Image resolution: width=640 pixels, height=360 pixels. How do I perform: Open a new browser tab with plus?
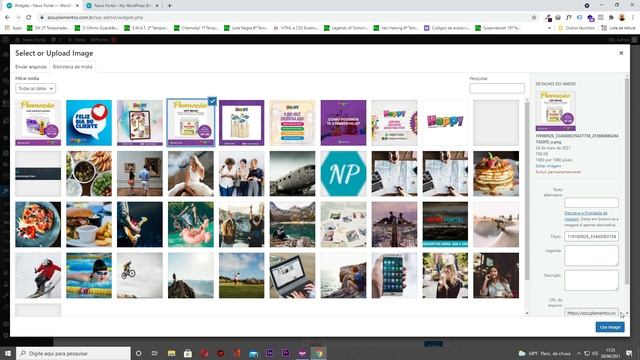point(169,6)
